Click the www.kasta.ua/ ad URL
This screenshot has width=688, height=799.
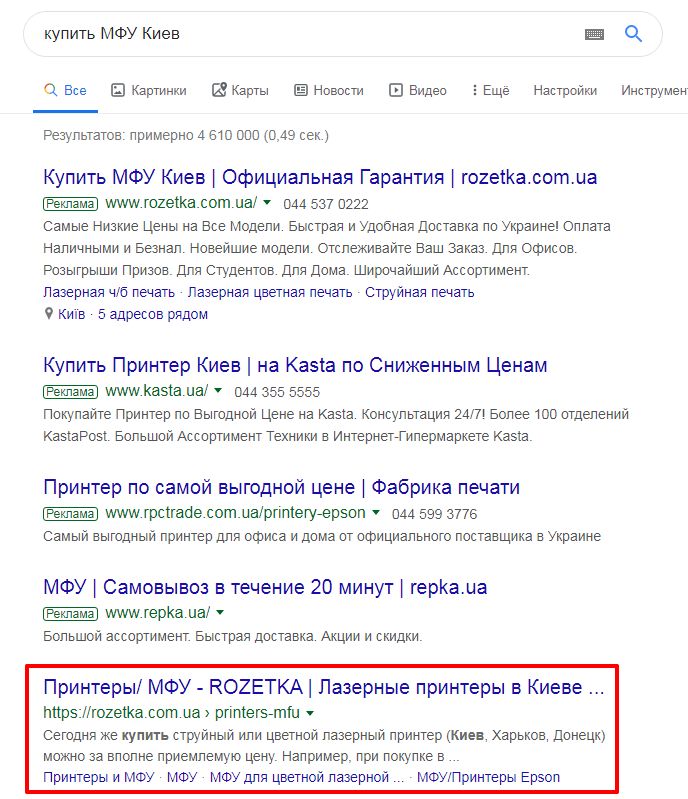157,391
